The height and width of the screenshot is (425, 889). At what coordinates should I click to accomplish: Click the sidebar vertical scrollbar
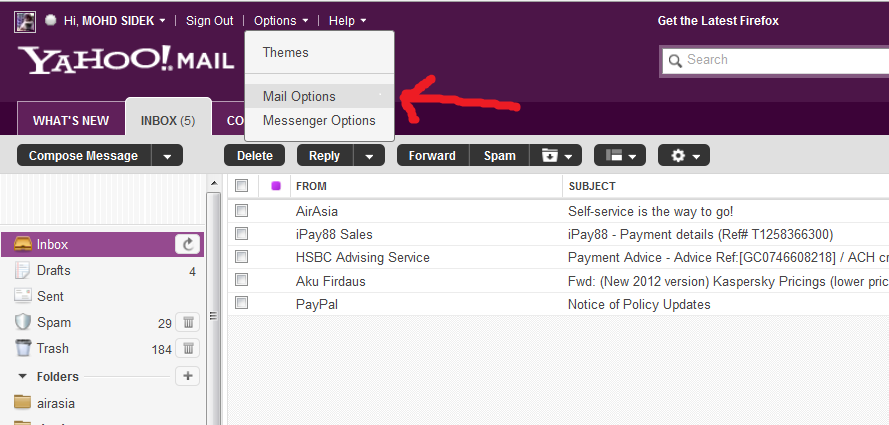coord(214,306)
